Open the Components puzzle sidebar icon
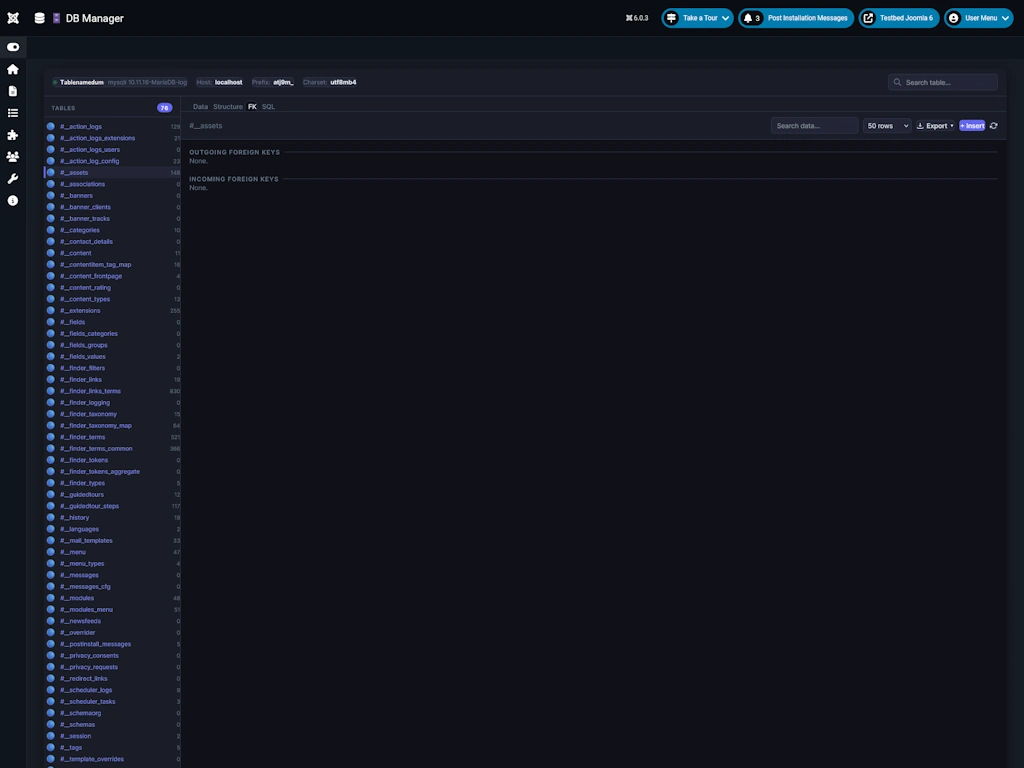 [x=13, y=135]
